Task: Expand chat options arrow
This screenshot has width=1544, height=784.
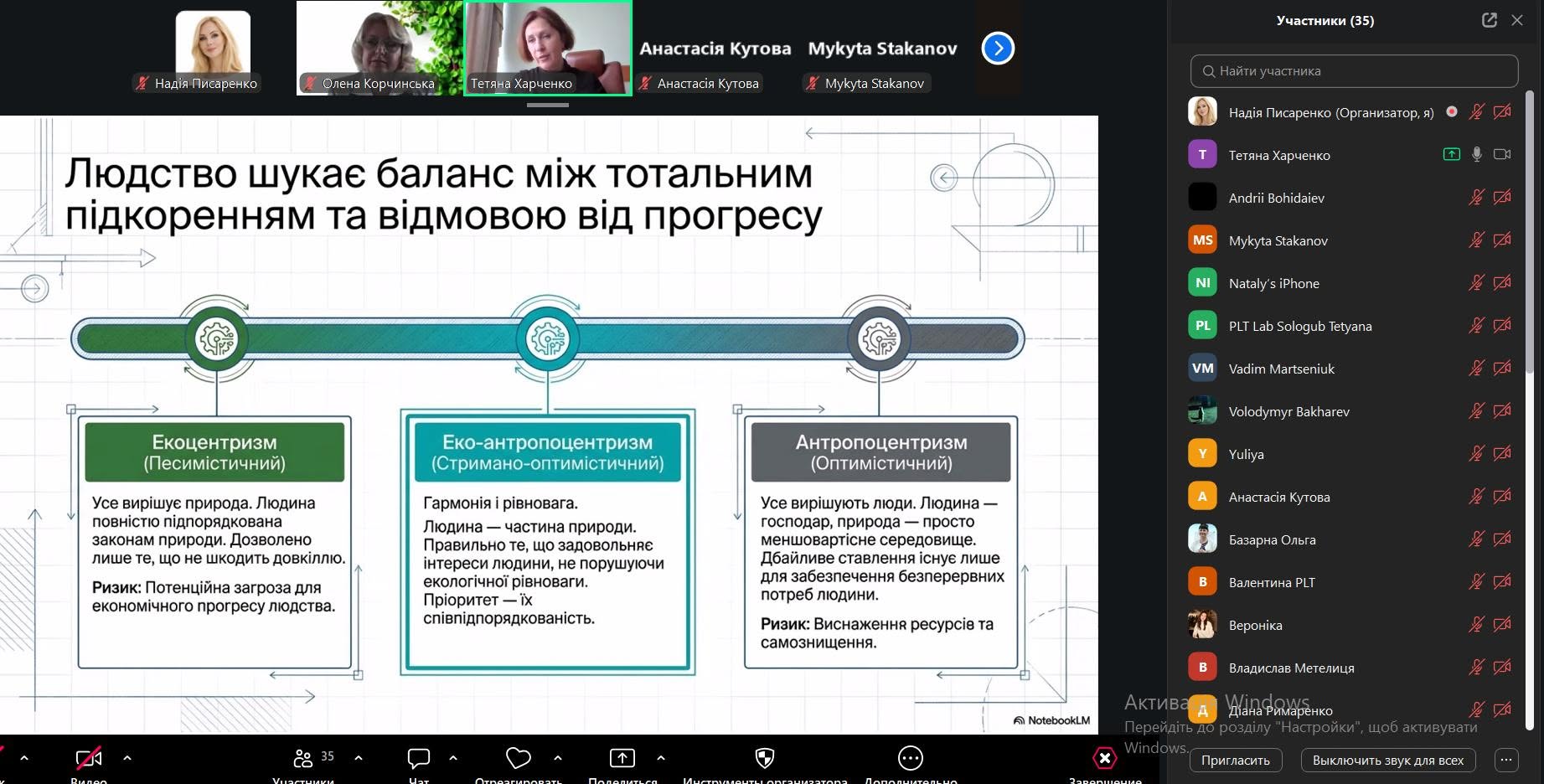Action: coord(453,758)
